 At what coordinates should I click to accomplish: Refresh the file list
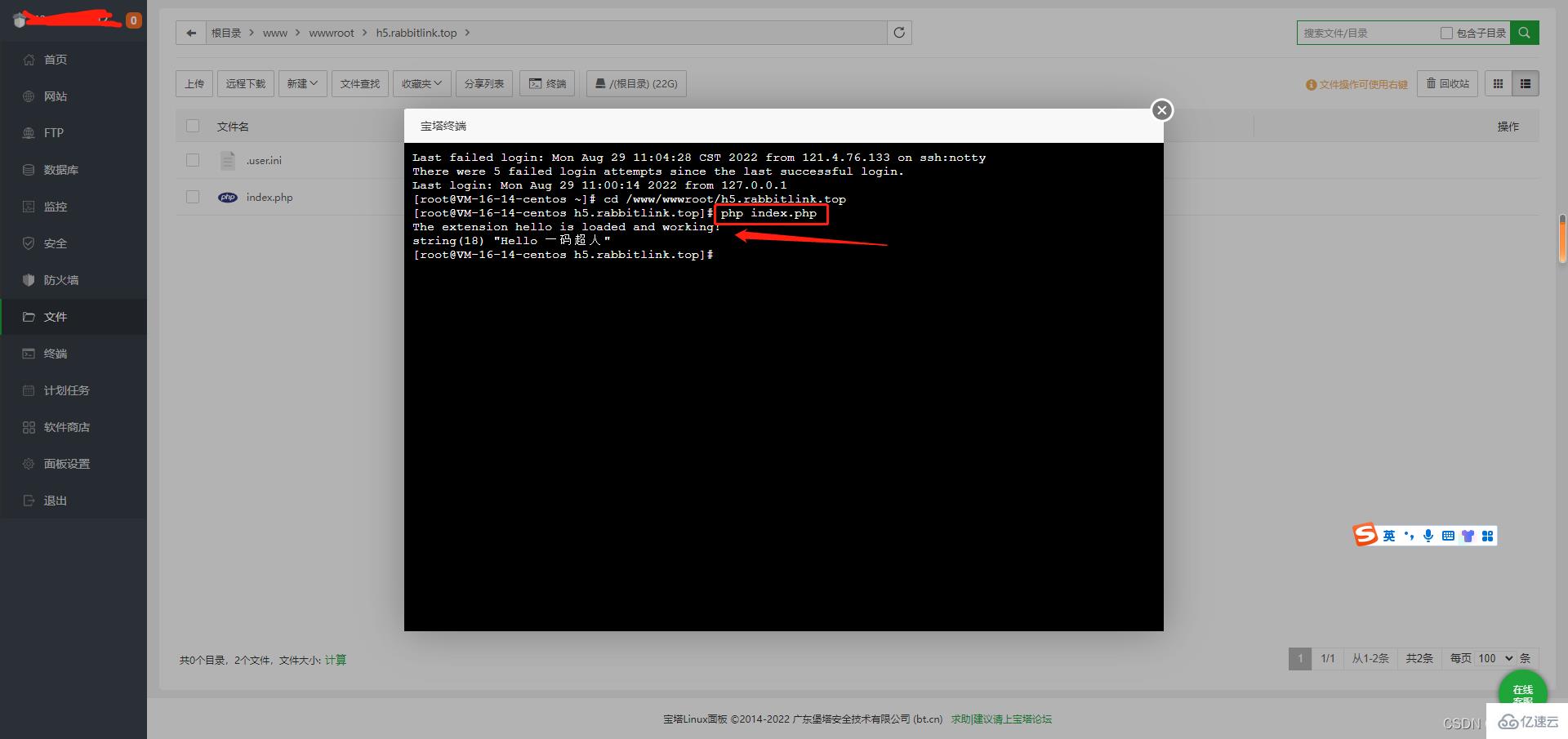(899, 33)
